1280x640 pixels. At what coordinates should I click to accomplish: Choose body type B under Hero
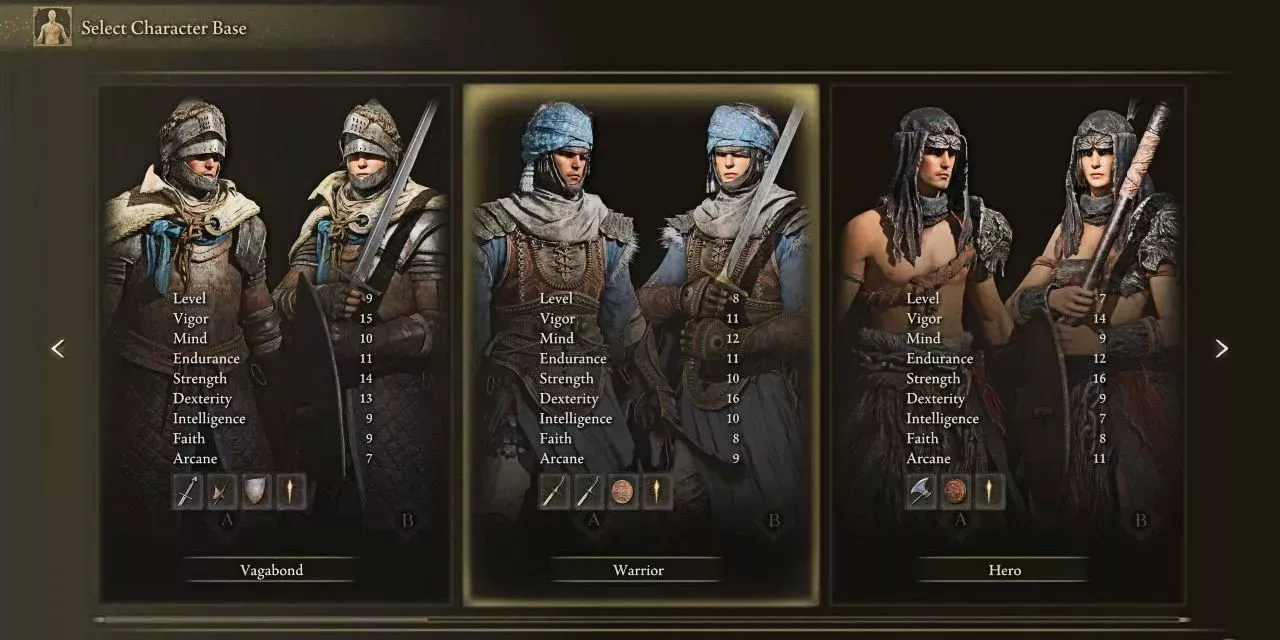[1140, 520]
